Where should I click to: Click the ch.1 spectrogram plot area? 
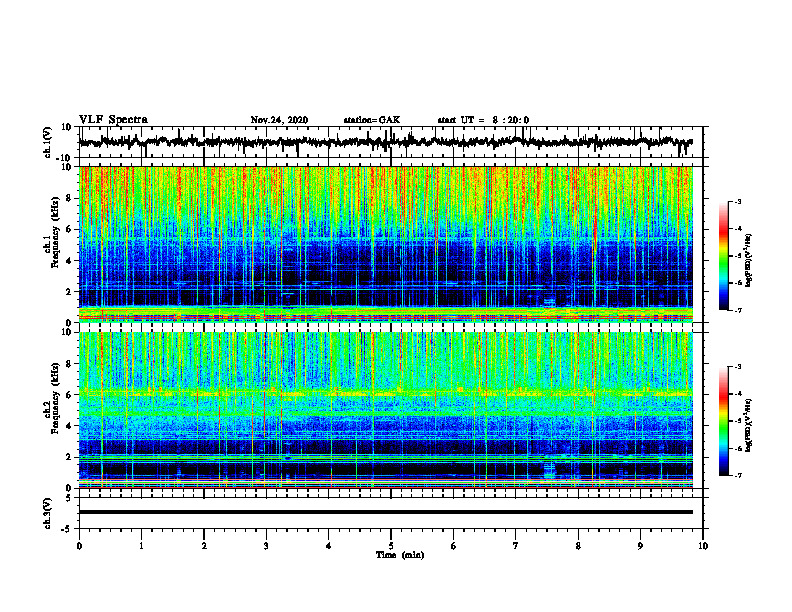pyautogui.click(x=386, y=244)
